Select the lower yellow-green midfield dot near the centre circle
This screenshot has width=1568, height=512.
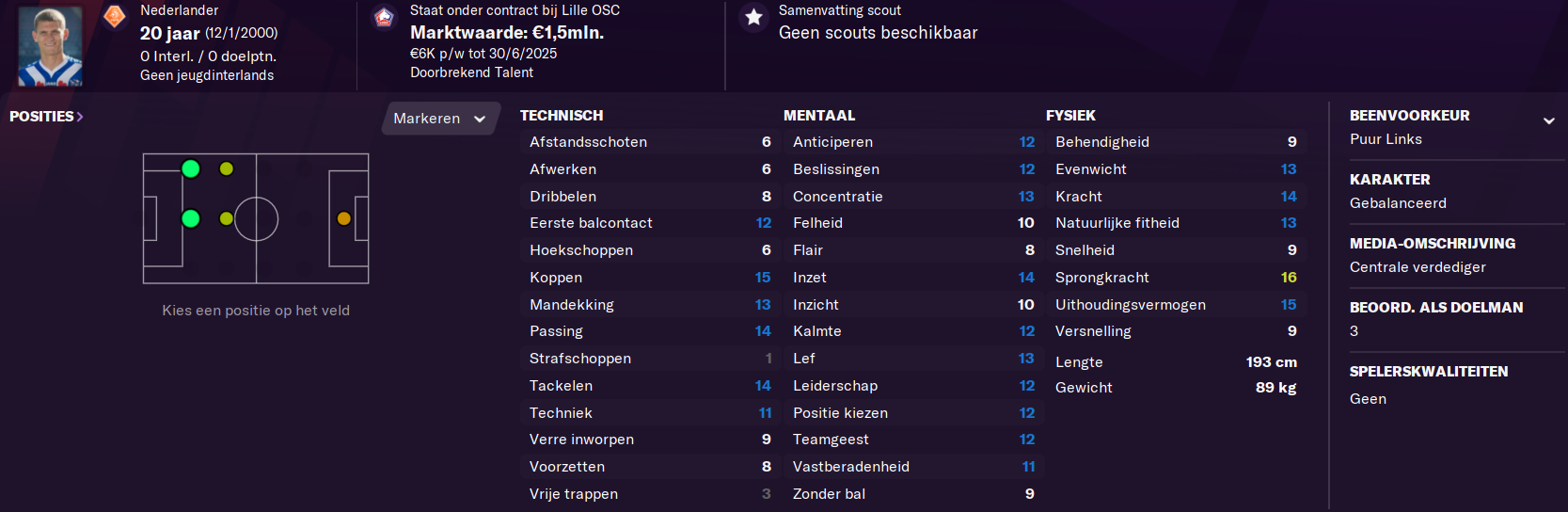tap(227, 218)
